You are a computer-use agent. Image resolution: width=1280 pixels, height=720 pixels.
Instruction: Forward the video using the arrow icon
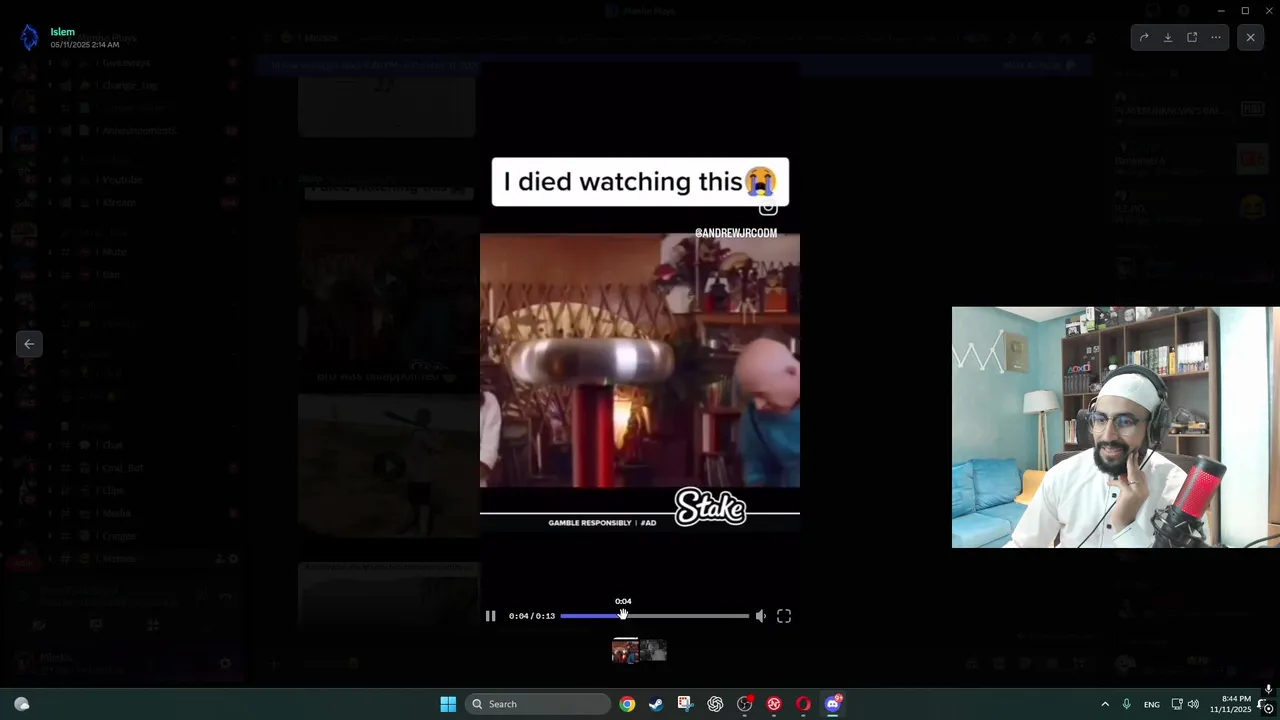(x=1144, y=38)
